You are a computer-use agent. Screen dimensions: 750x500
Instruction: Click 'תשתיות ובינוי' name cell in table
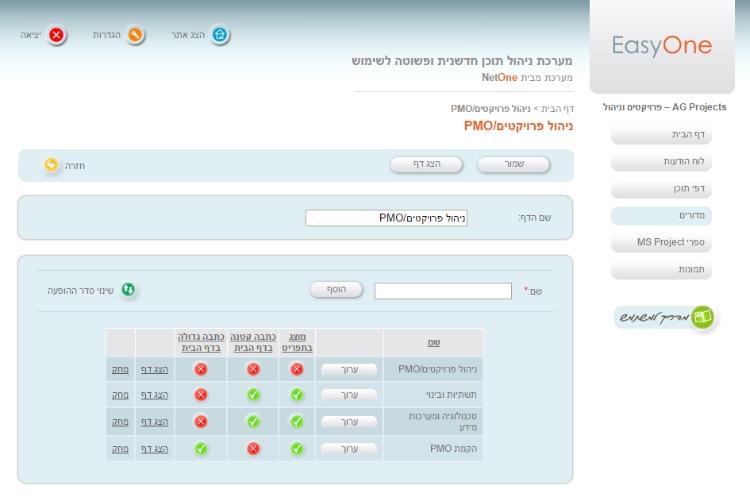pos(452,395)
